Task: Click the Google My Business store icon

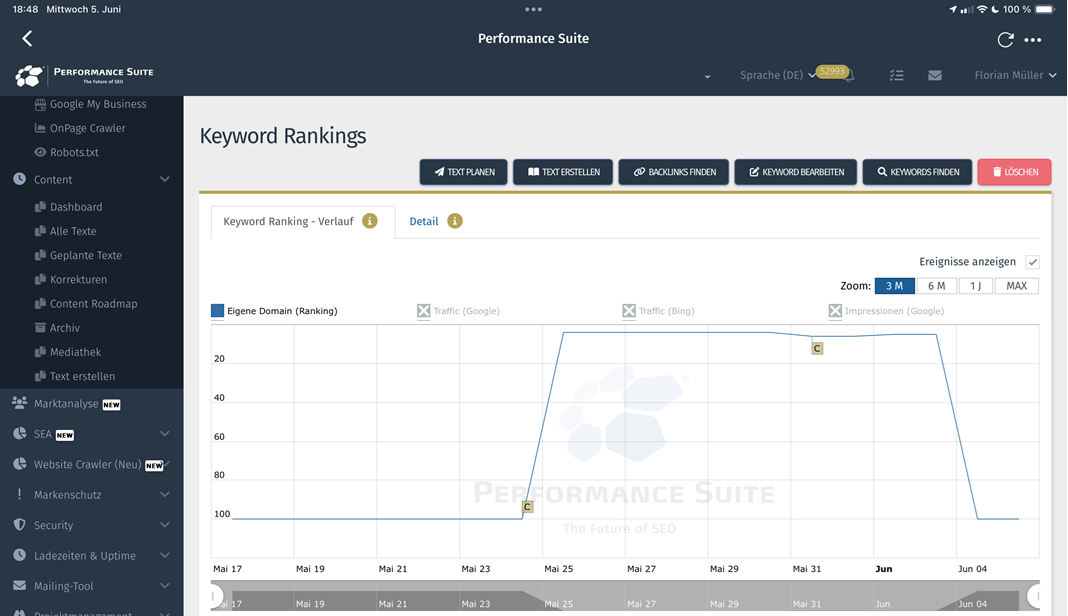Action: pyautogui.click(x=40, y=104)
